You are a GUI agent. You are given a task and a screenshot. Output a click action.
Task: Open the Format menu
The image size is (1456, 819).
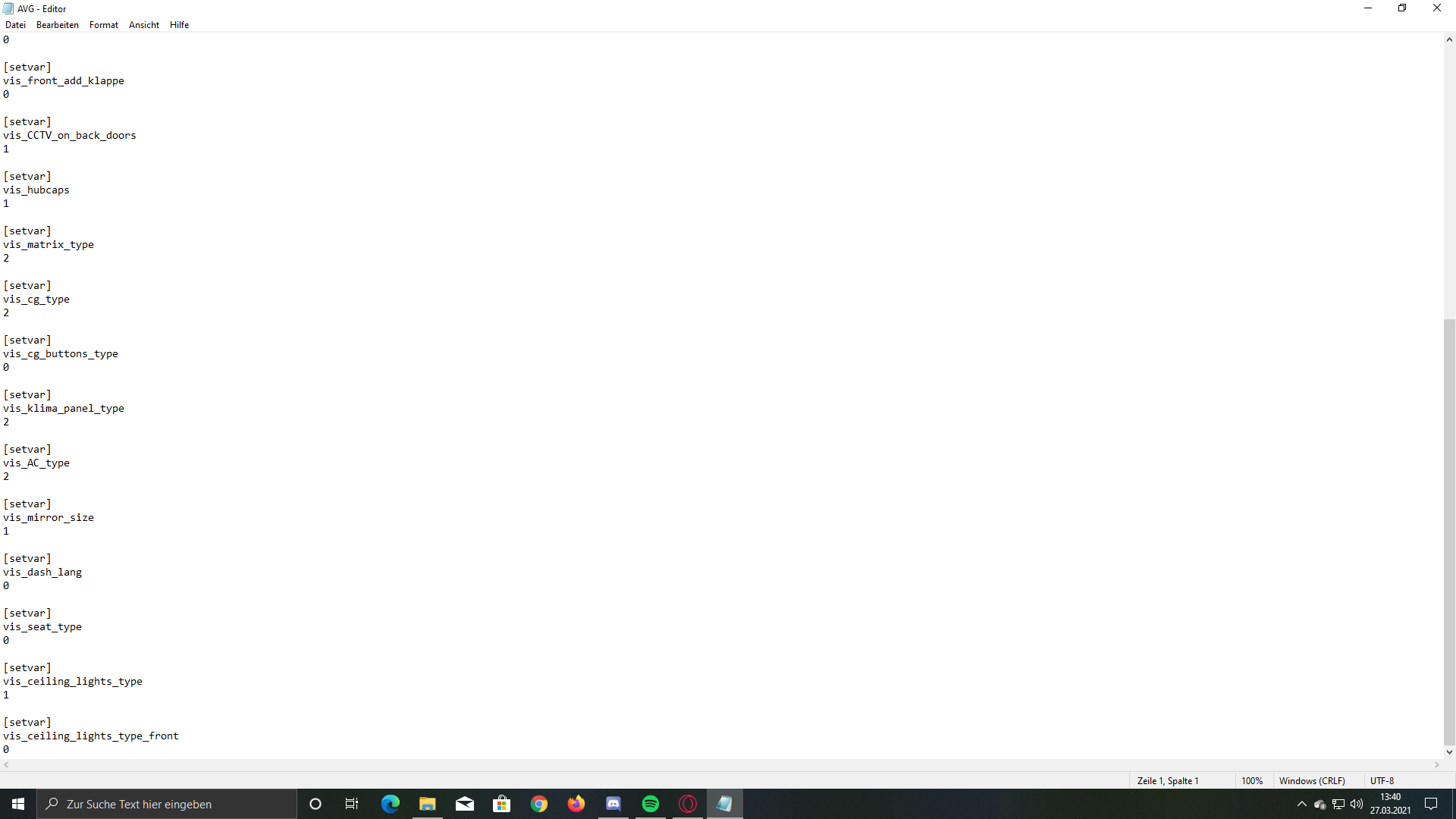pos(104,25)
